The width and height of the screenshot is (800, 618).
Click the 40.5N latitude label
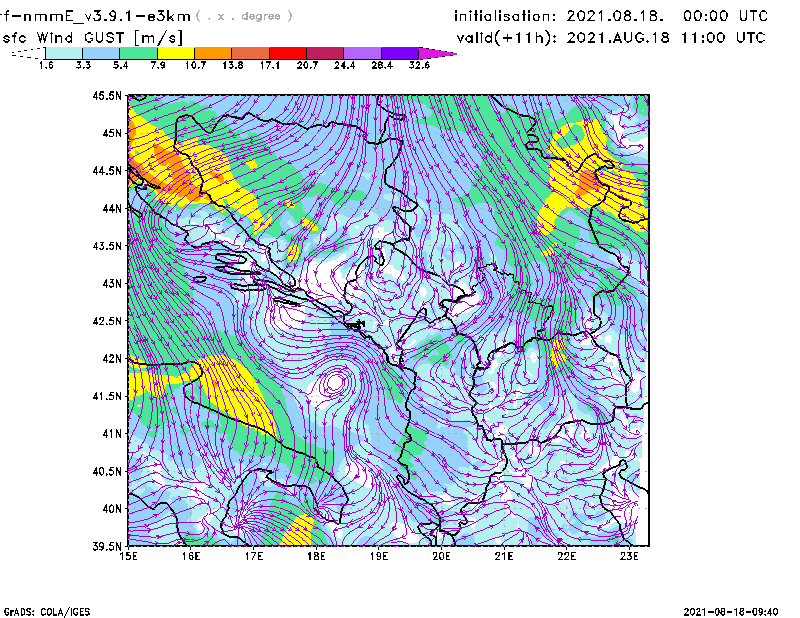tap(107, 472)
